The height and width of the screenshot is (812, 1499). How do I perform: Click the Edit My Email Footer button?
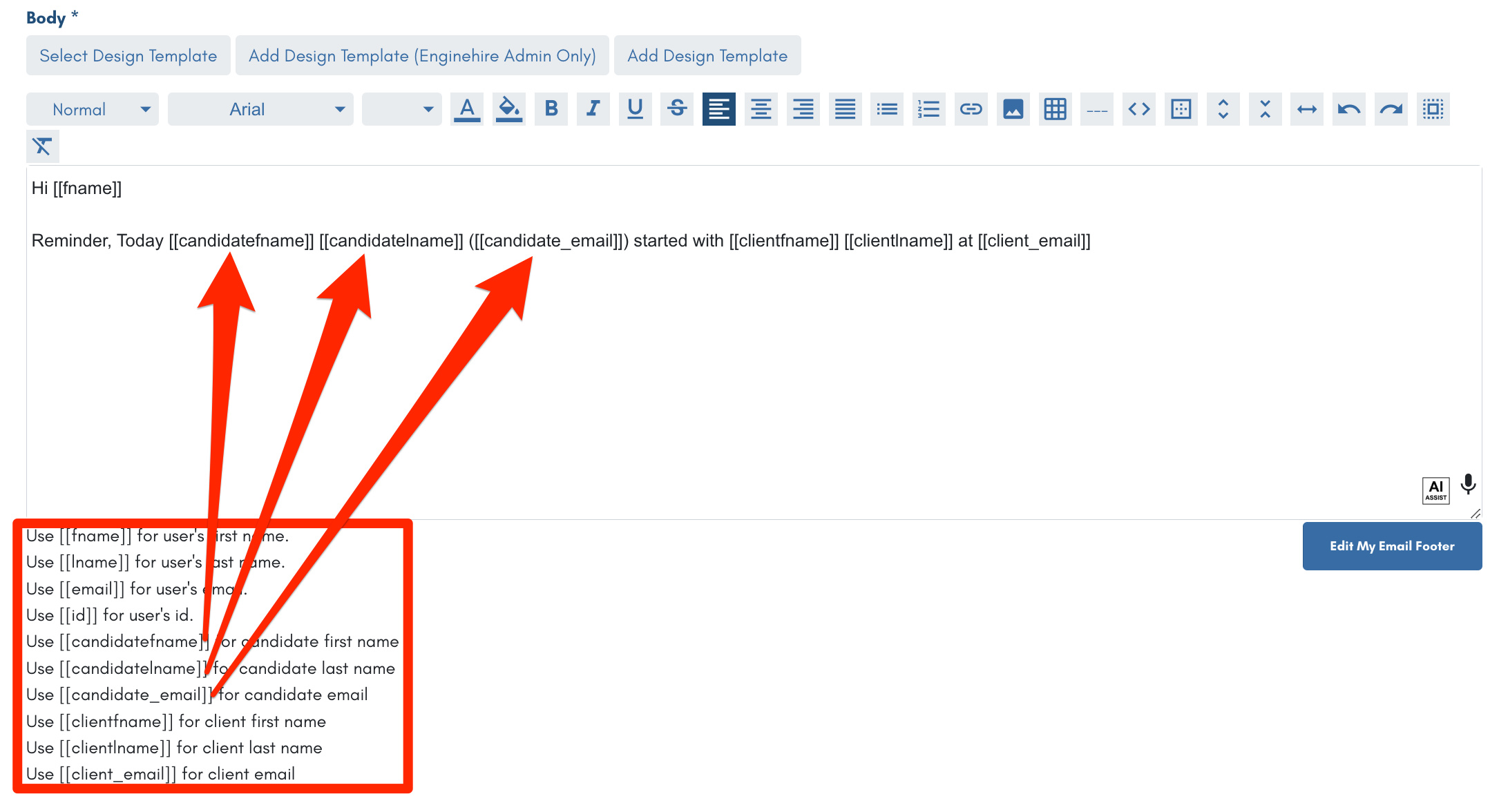(1392, 545)
